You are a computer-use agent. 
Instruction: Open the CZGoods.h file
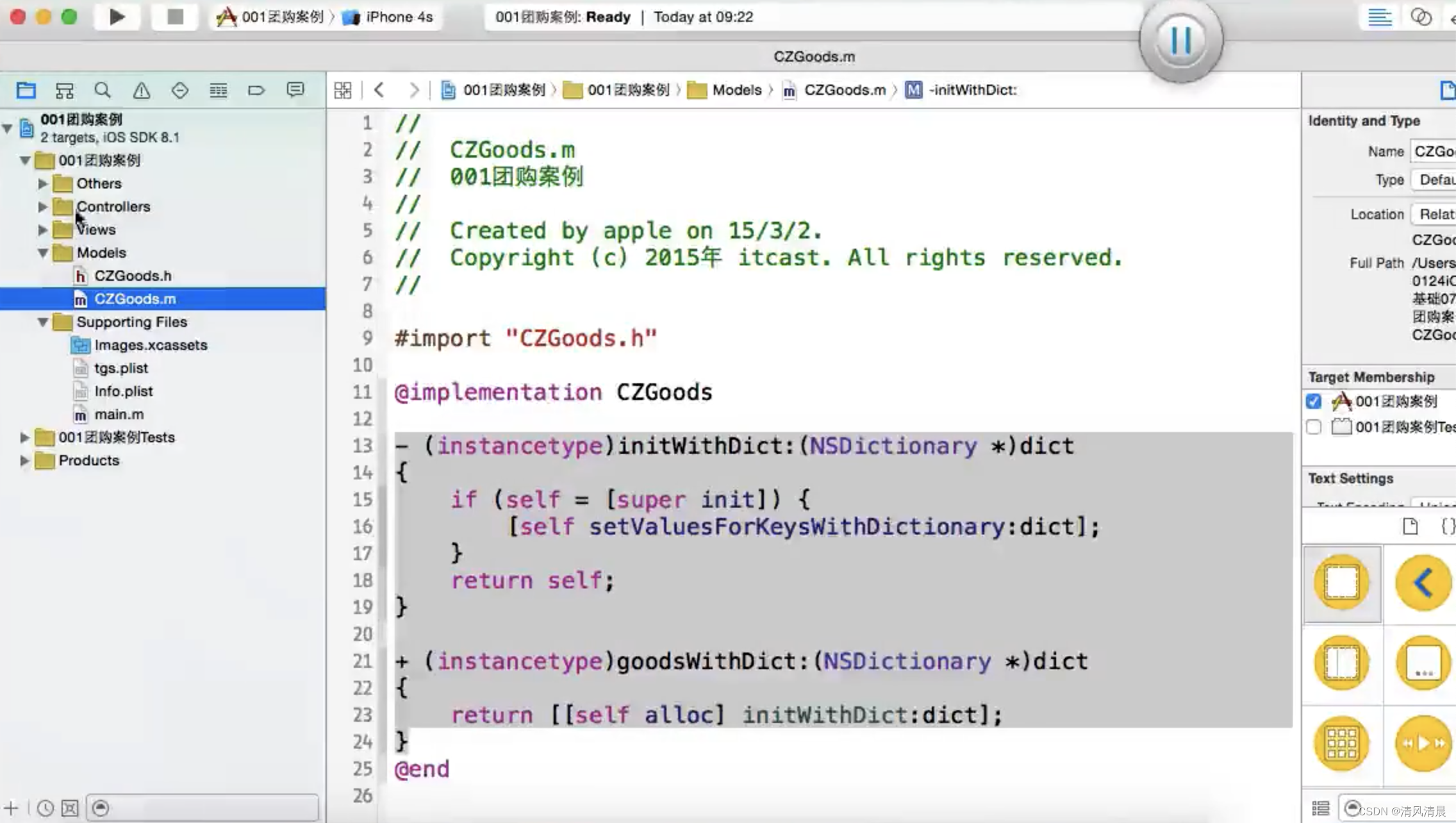(x=133, y=276)
